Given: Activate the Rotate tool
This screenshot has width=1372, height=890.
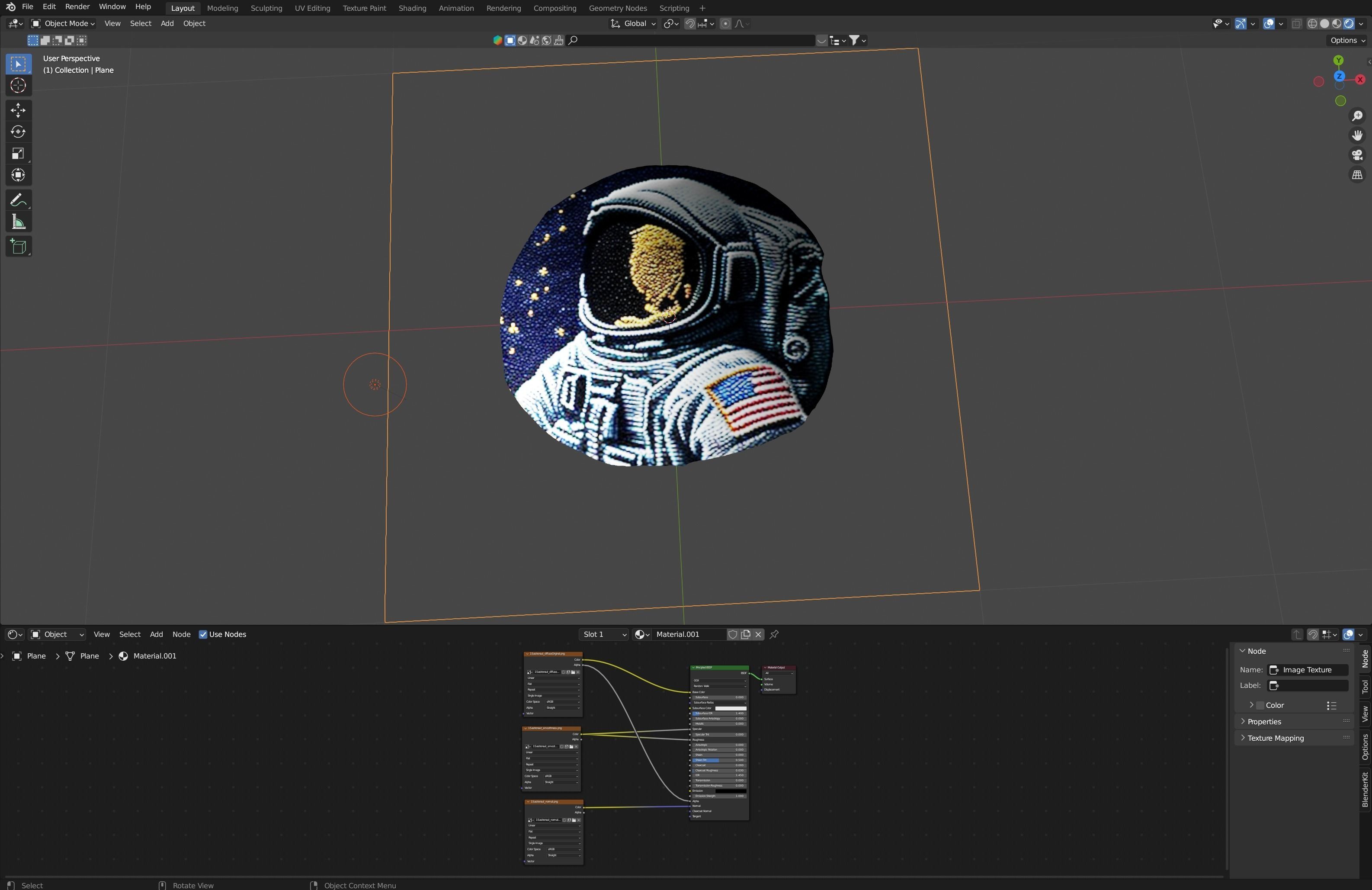Looking at the screenshot, I should [18, 132].
